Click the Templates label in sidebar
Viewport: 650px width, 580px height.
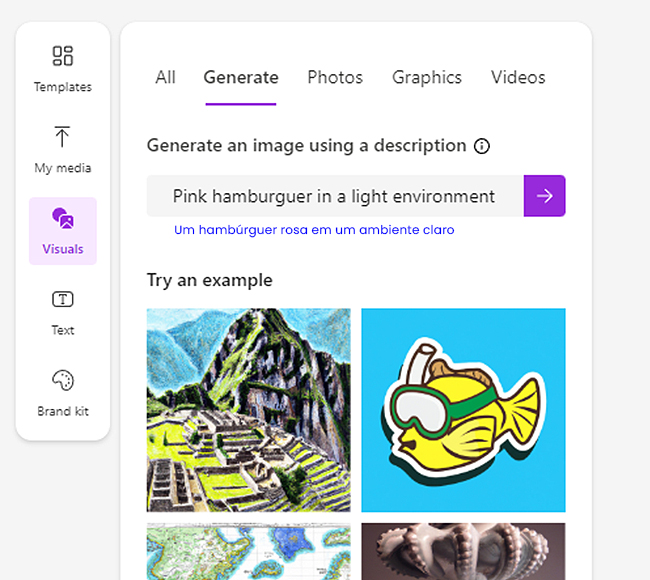point(63,87)
